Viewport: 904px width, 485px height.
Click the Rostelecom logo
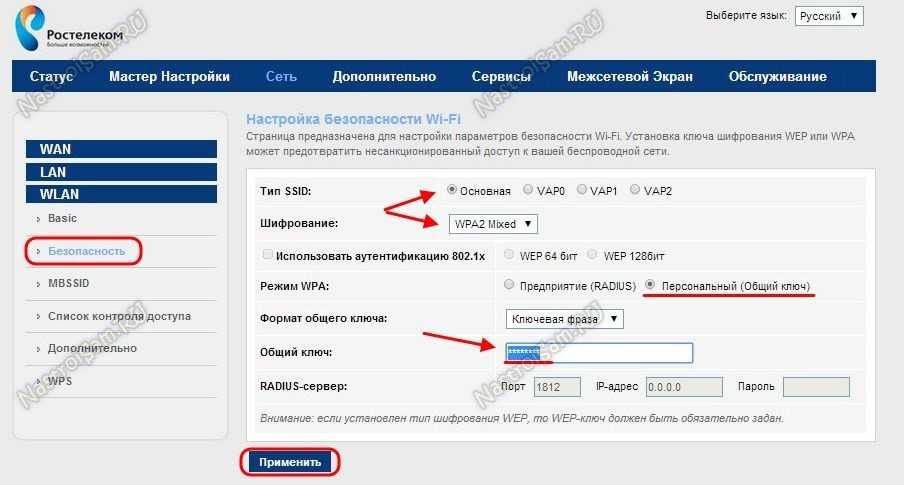[x=69, y=28]
